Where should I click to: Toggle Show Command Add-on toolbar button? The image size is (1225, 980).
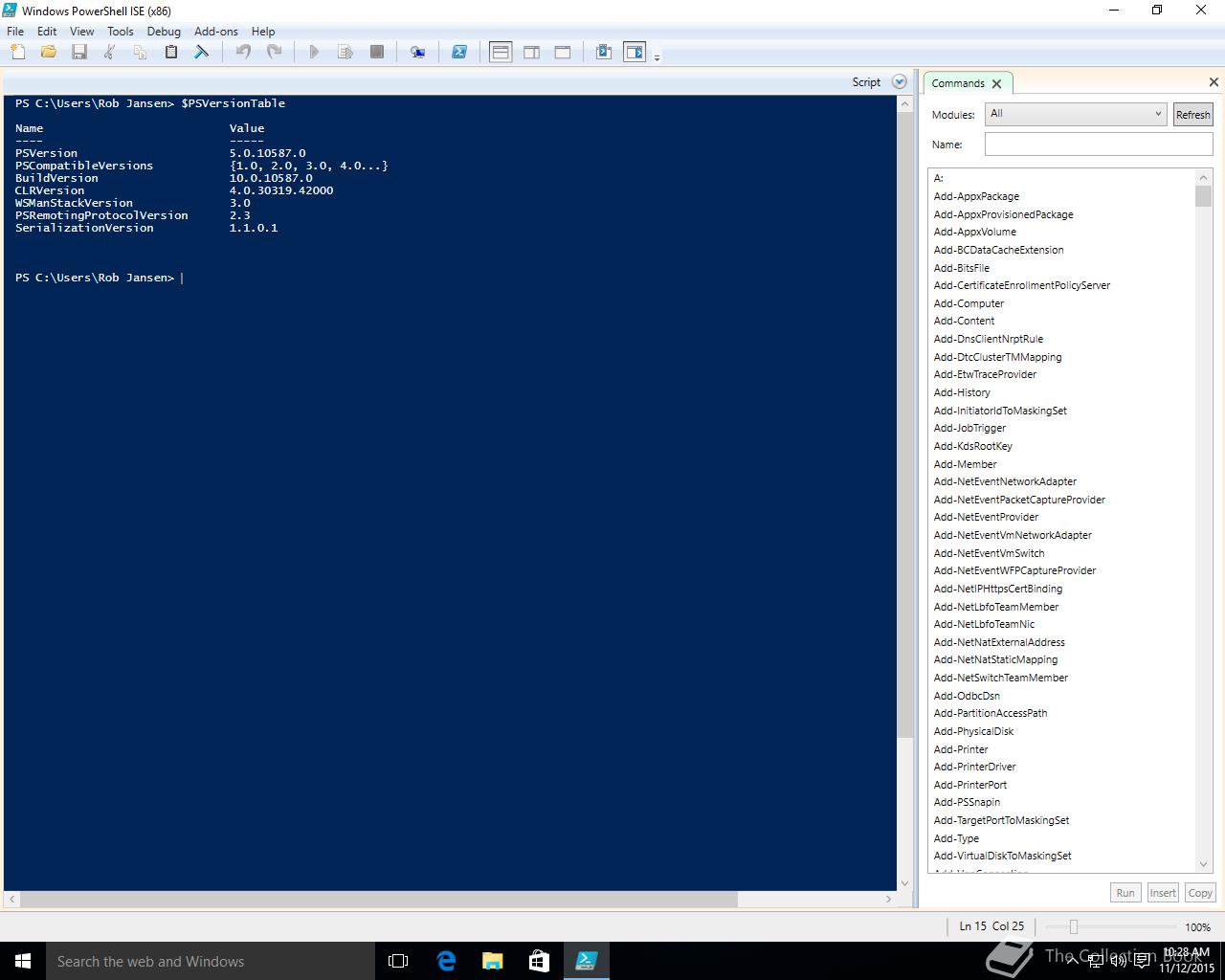pyautogui.click(x=635, y=53)
